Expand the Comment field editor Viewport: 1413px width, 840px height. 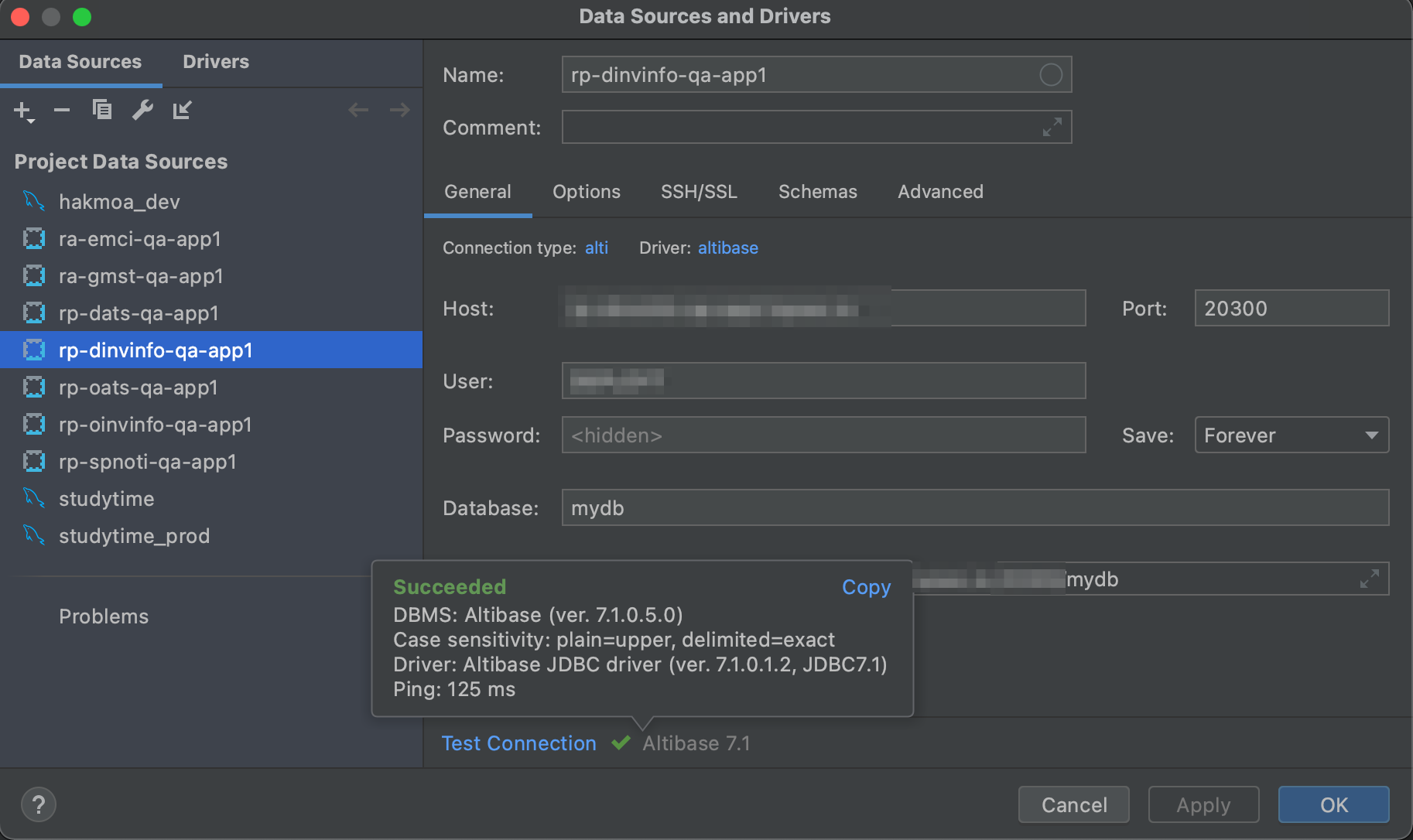[x=1052, y=127]
